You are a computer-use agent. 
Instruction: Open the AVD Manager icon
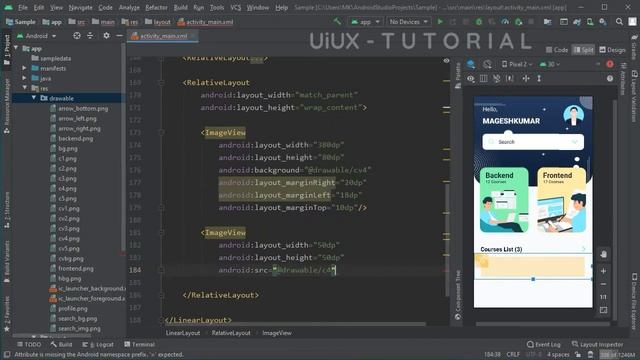tap(590, 22)
